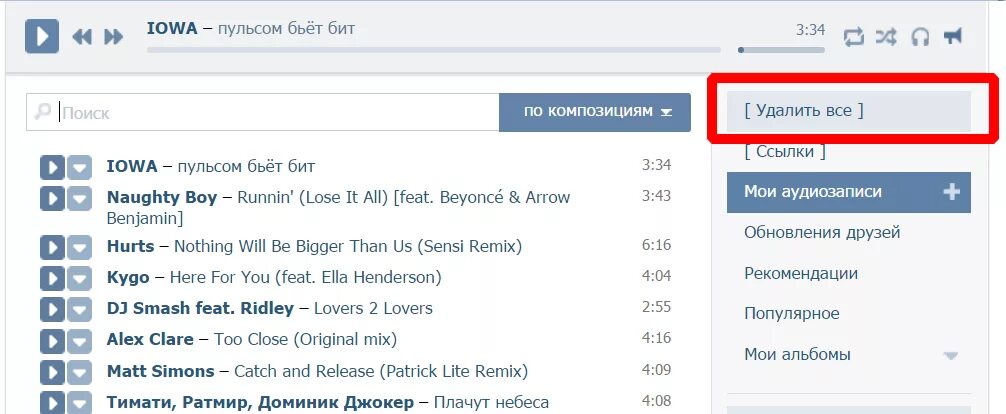
Task: Expand the "Мои альбомы" section
Action: [x=951, y=355]
